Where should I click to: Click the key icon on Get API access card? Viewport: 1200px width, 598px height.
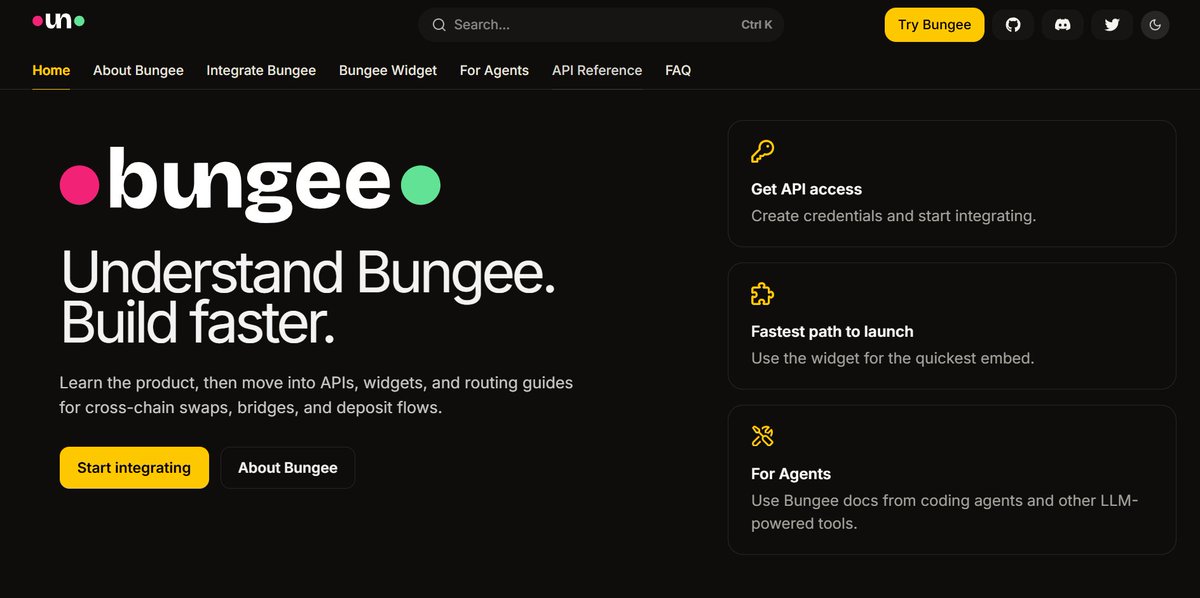762,152
